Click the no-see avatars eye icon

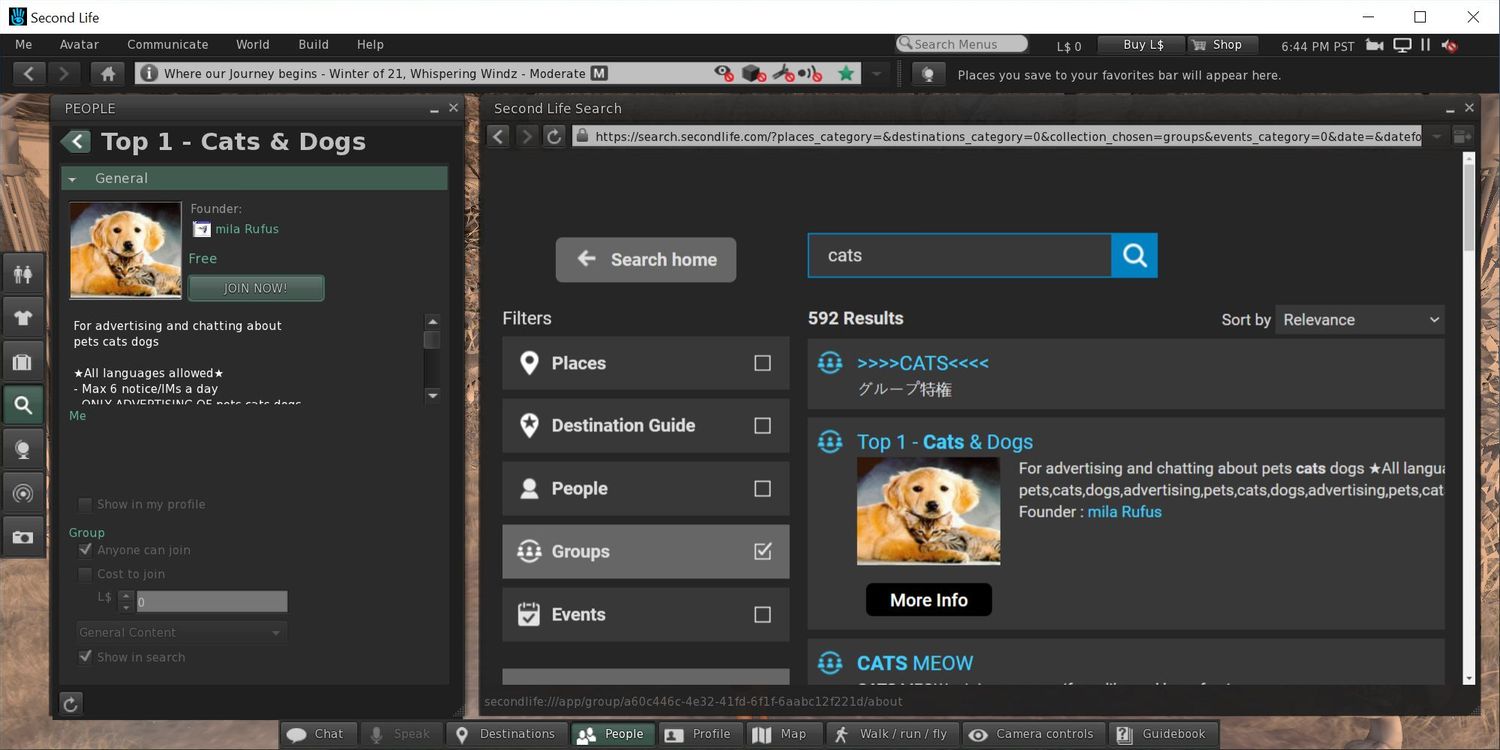point(724,74)
